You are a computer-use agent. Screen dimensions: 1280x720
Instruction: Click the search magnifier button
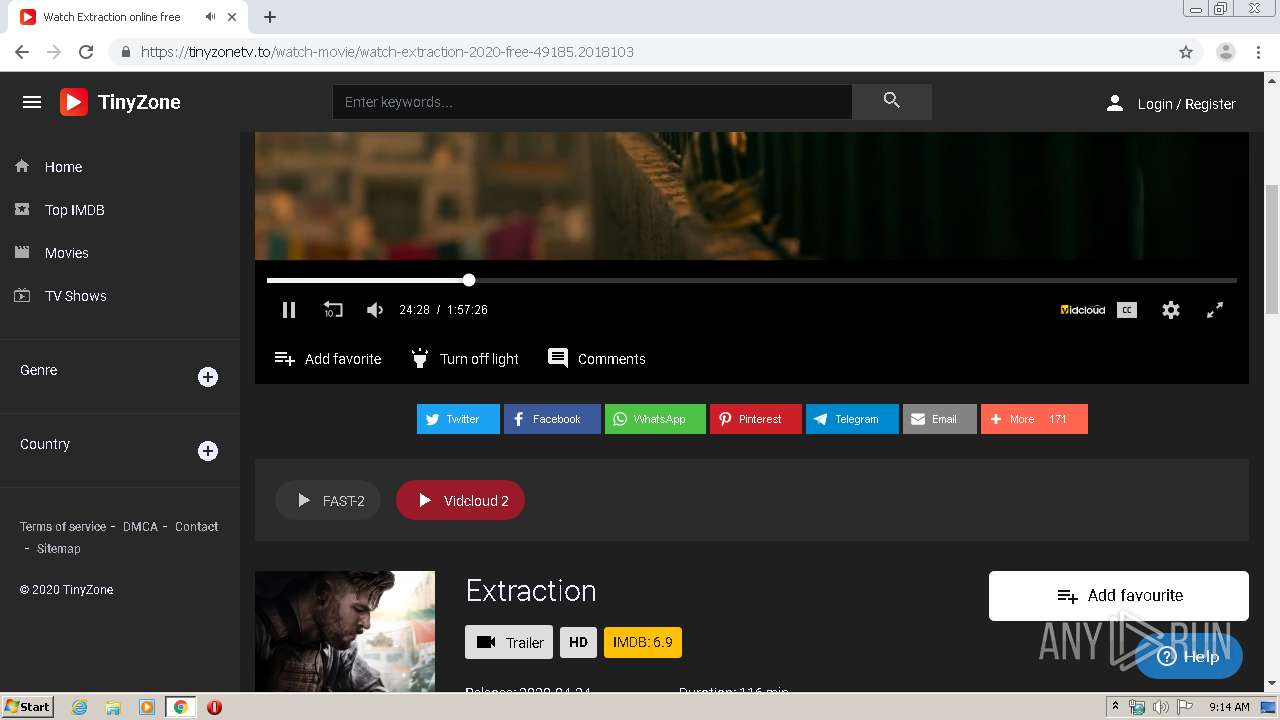point(892,101)
